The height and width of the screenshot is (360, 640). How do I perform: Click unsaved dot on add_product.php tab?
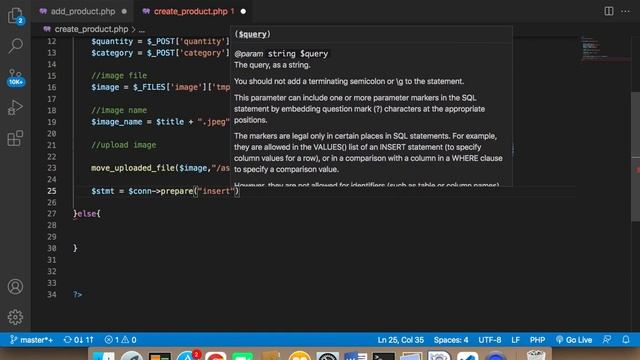click(124, 11)
